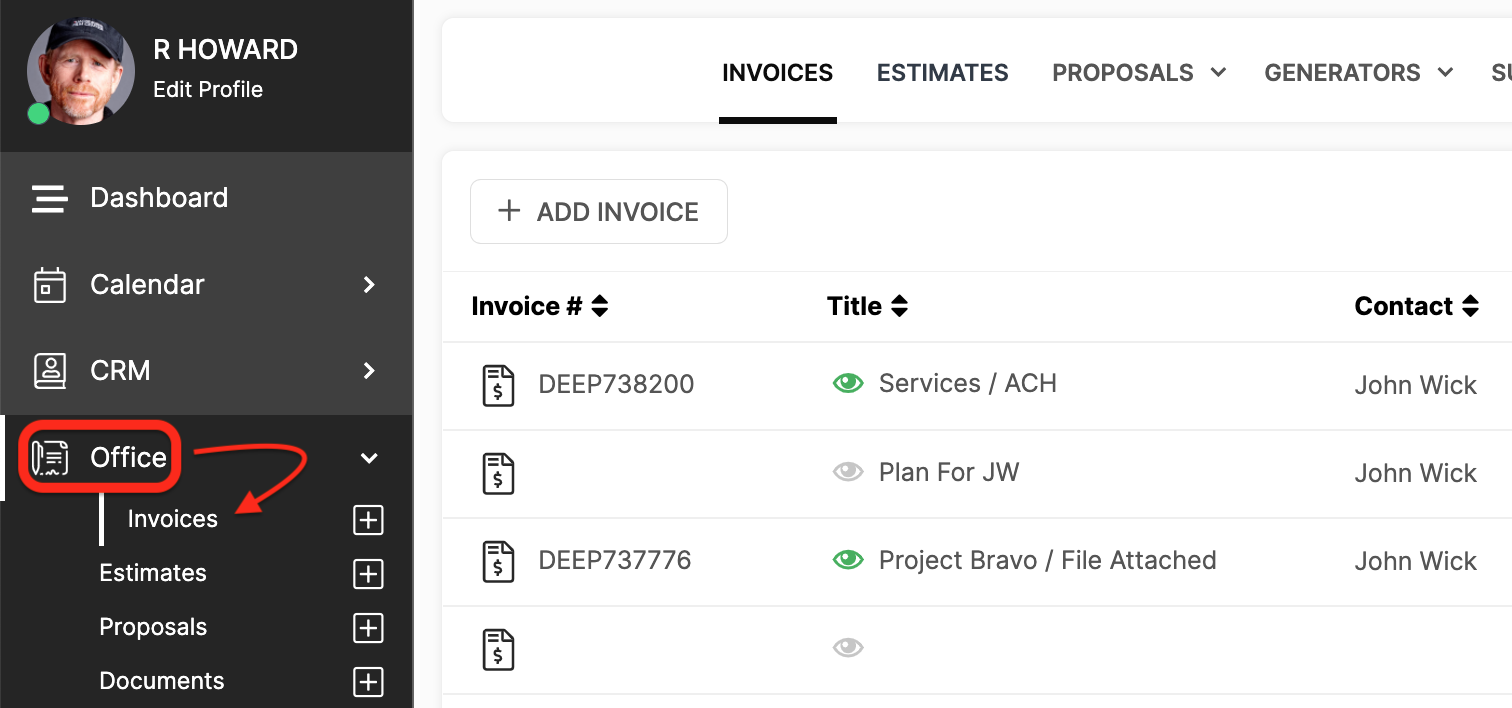Screen dimensions: 1512x708
Task: Click plus icon beside sidebar Invoices
Action: coord(369,520)
